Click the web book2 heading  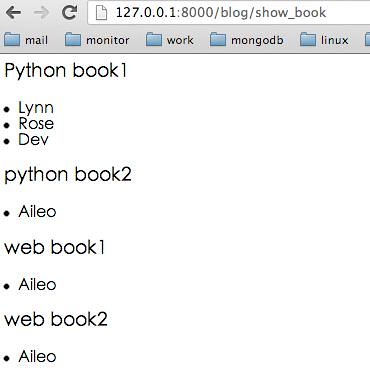(56, 320)
